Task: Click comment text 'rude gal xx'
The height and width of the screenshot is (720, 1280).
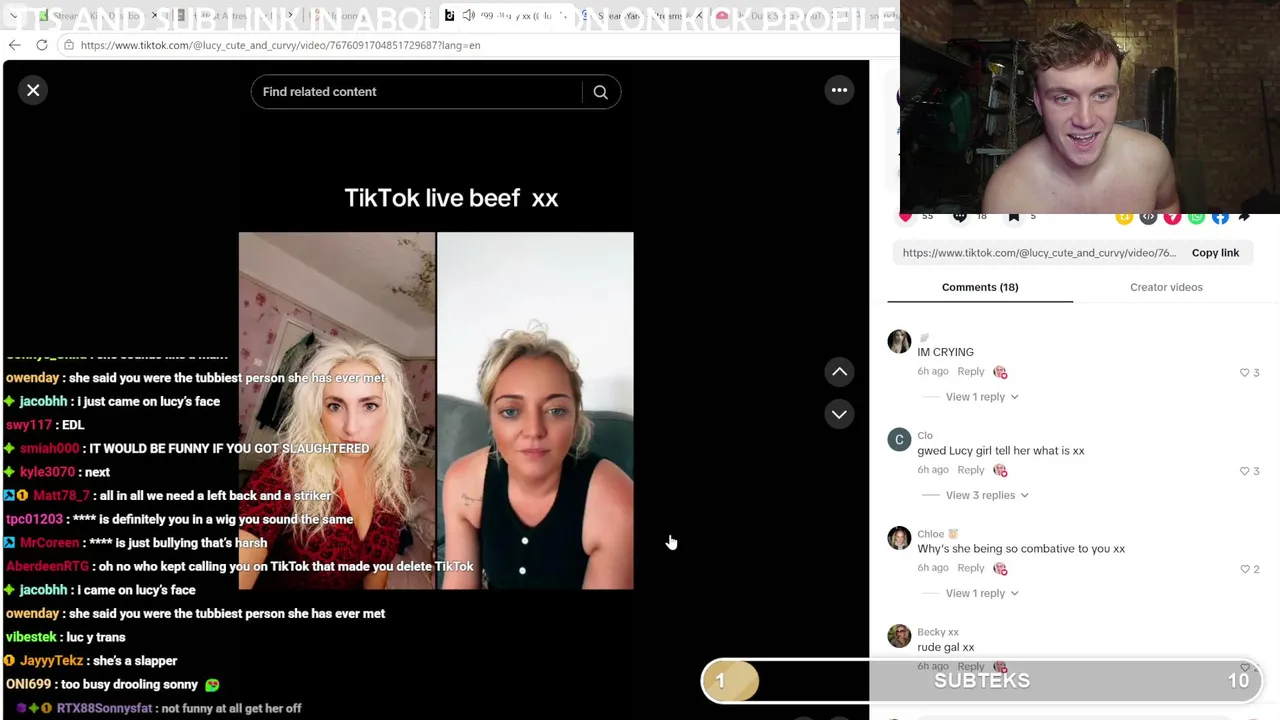Action: click(x=946, y=647)
